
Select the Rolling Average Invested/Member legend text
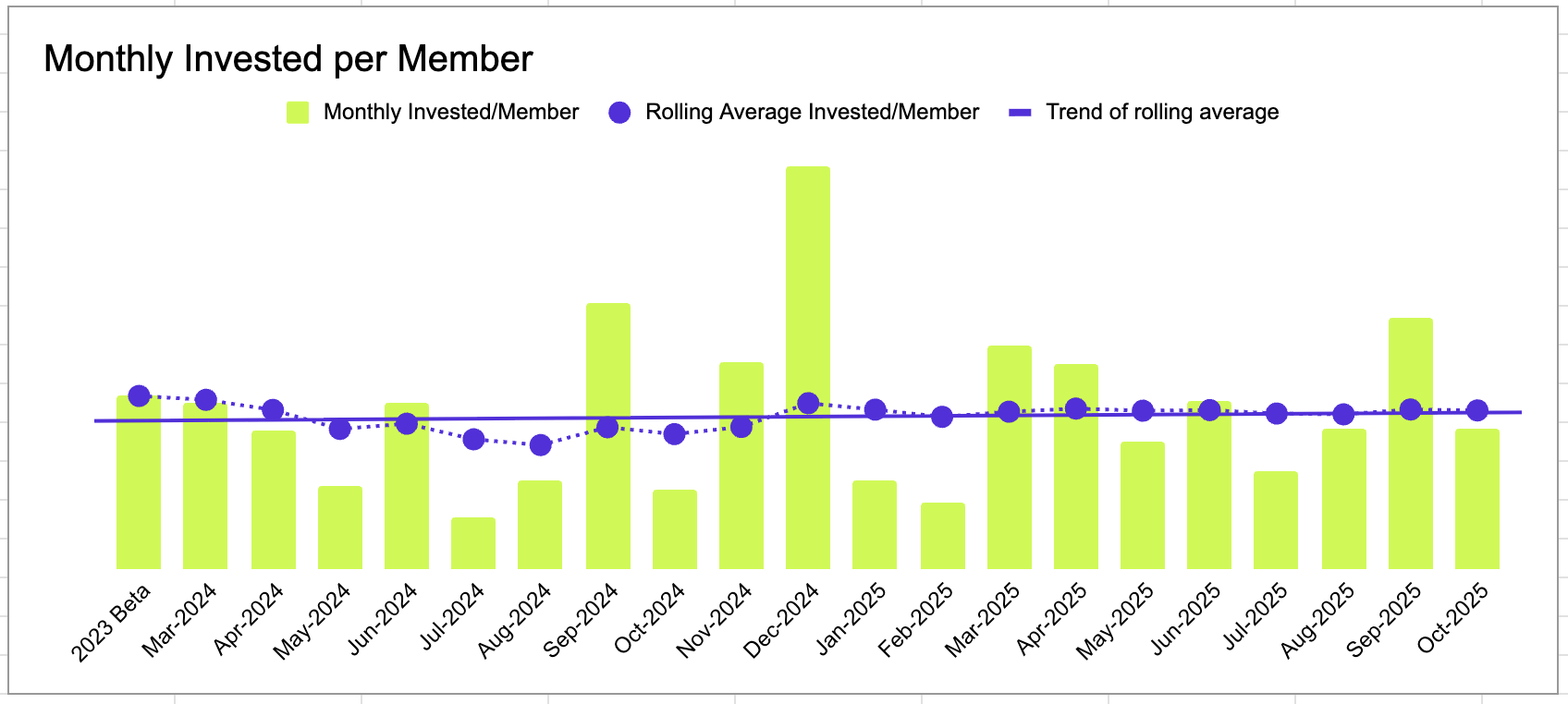point(812,113)
